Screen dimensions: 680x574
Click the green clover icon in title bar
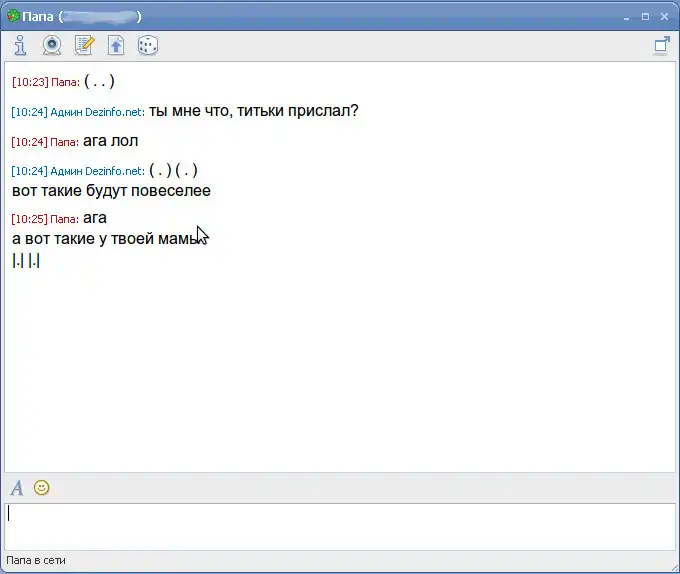(x=13, y=17)
